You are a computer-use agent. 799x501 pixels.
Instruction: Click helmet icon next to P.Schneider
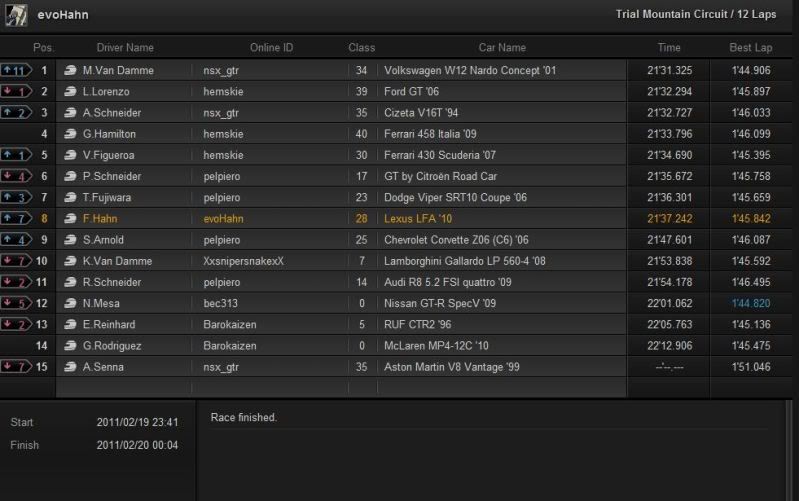(x=70, y=176)
